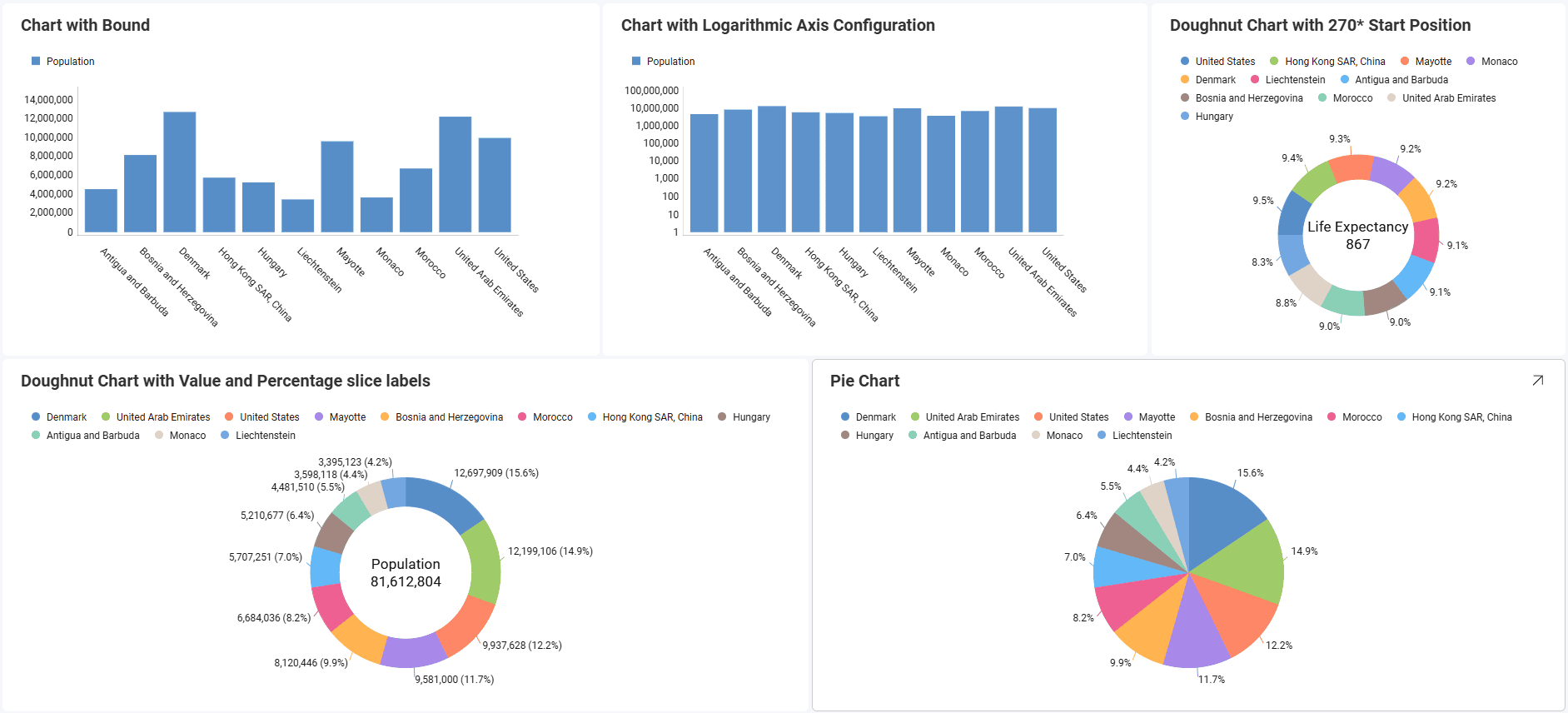Click the Pie Chart title

point(864,381)
